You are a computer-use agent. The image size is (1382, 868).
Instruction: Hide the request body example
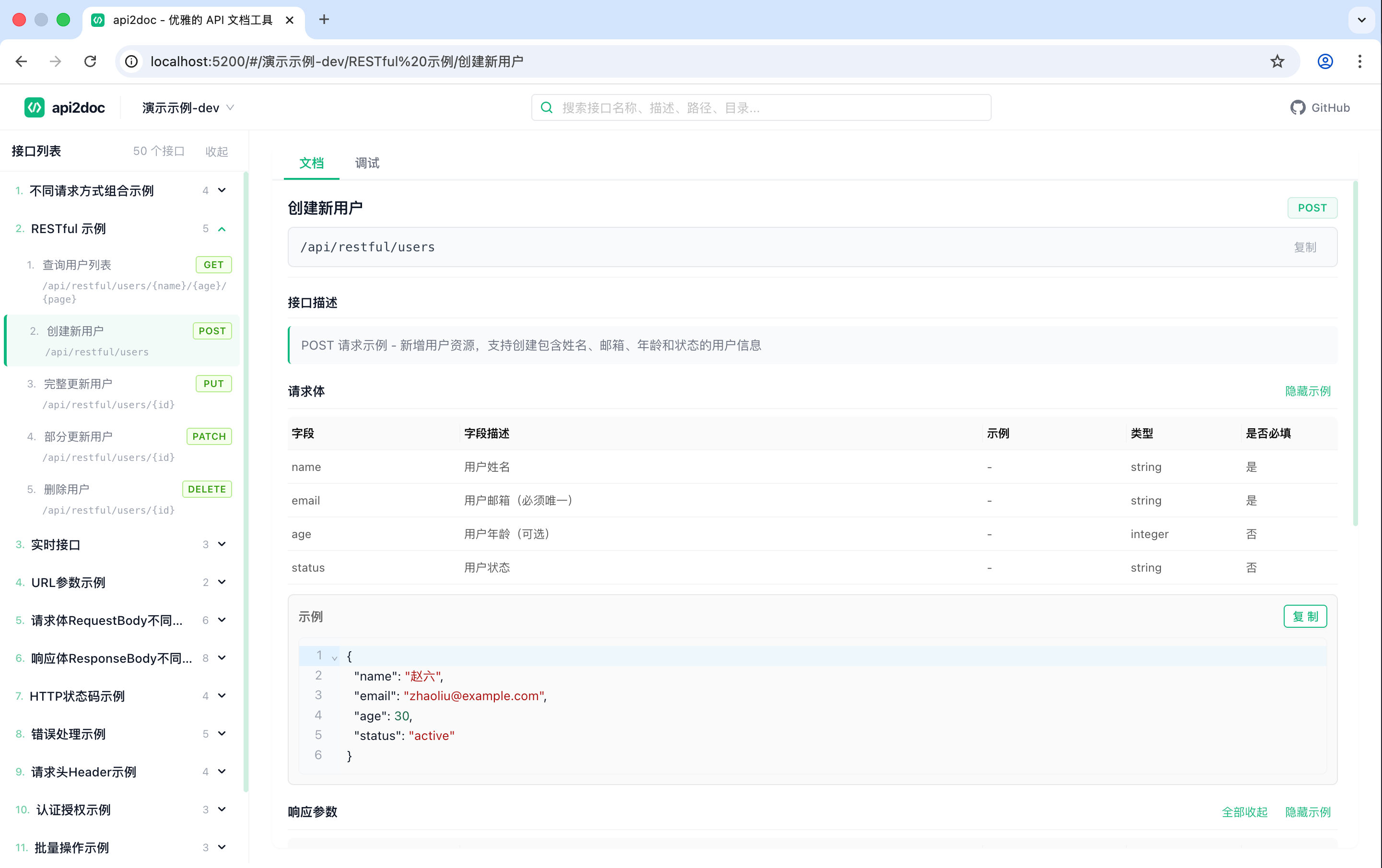(x=1308, y=391)
